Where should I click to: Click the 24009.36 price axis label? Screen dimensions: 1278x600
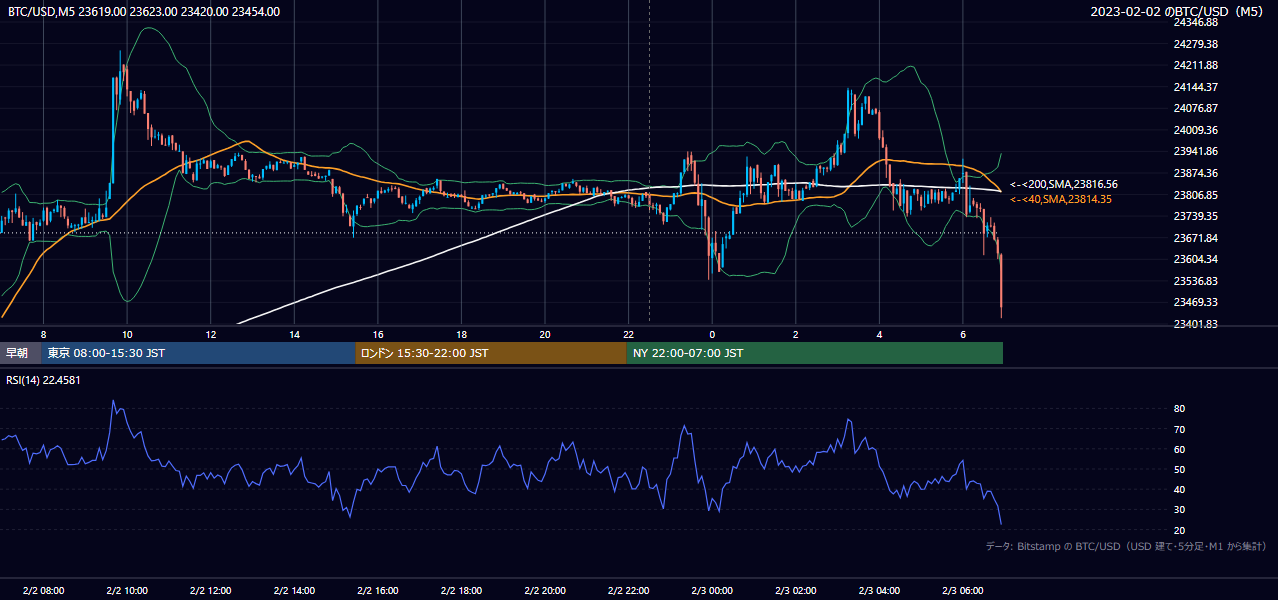tap(1195, 130)
